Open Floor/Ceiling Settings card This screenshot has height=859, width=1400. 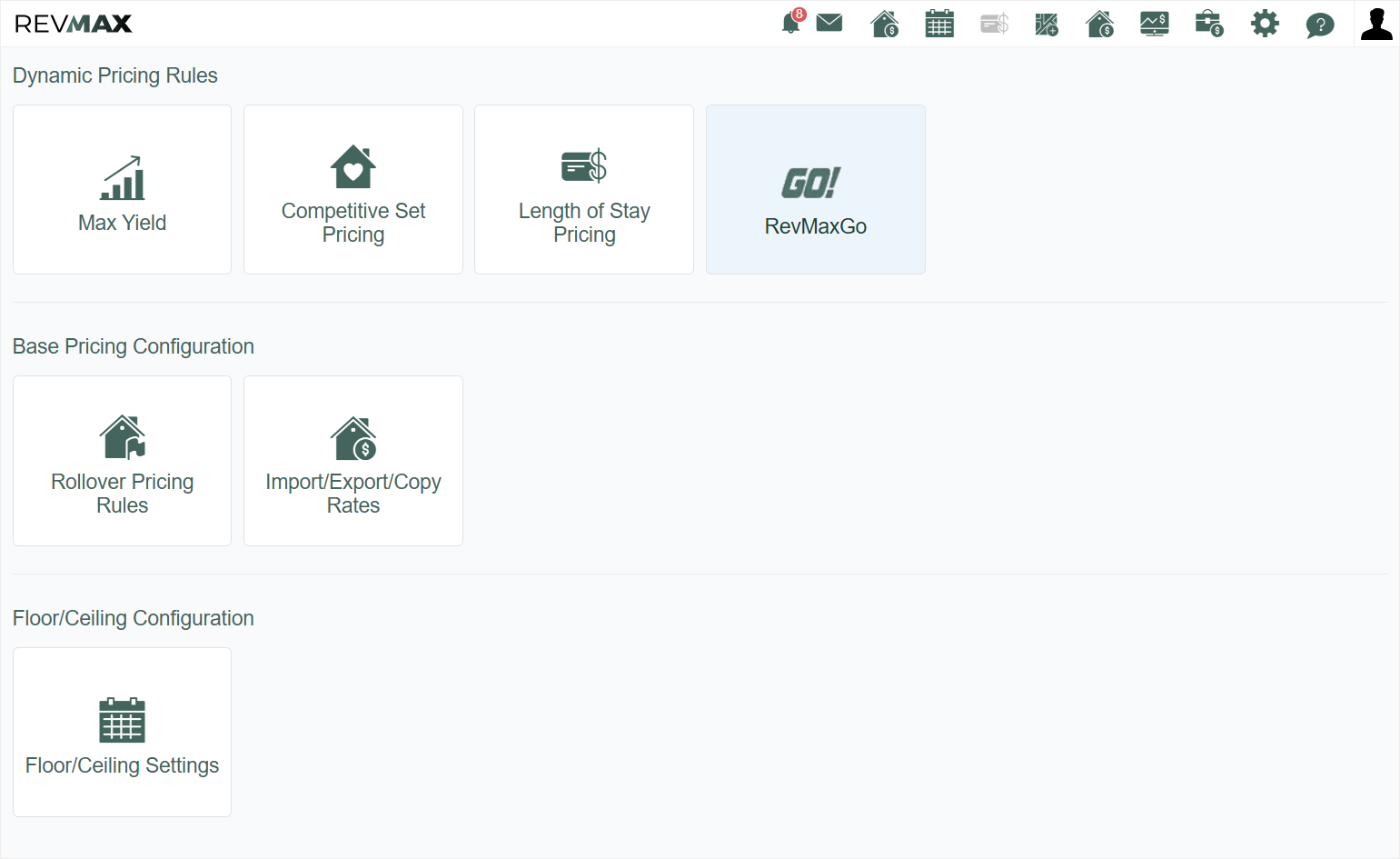123,732
